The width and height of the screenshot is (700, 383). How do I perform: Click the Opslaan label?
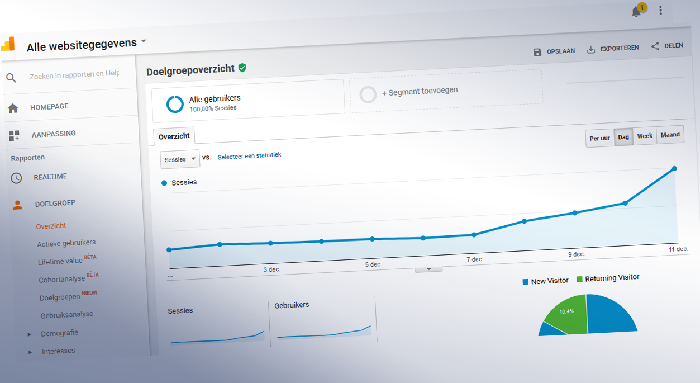(561, 51)
